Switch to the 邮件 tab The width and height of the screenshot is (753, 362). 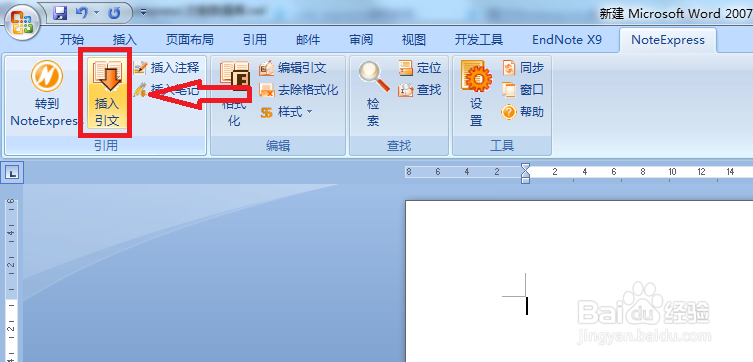coord(308,40)
